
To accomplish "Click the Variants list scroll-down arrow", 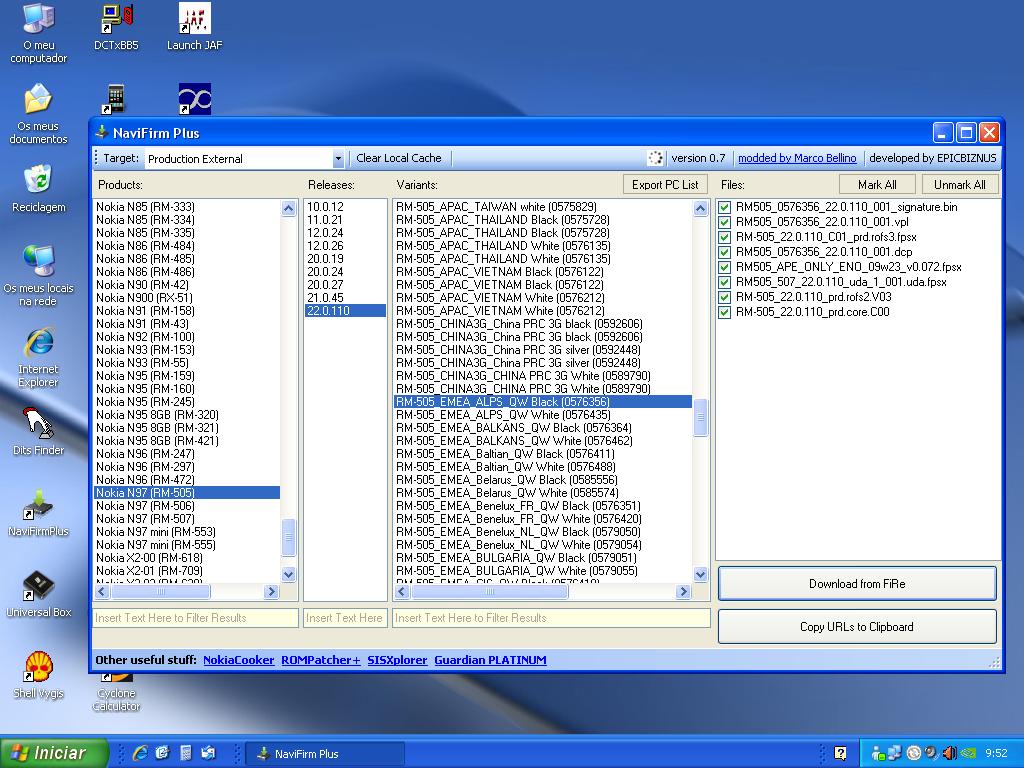I will pos(700,575).
